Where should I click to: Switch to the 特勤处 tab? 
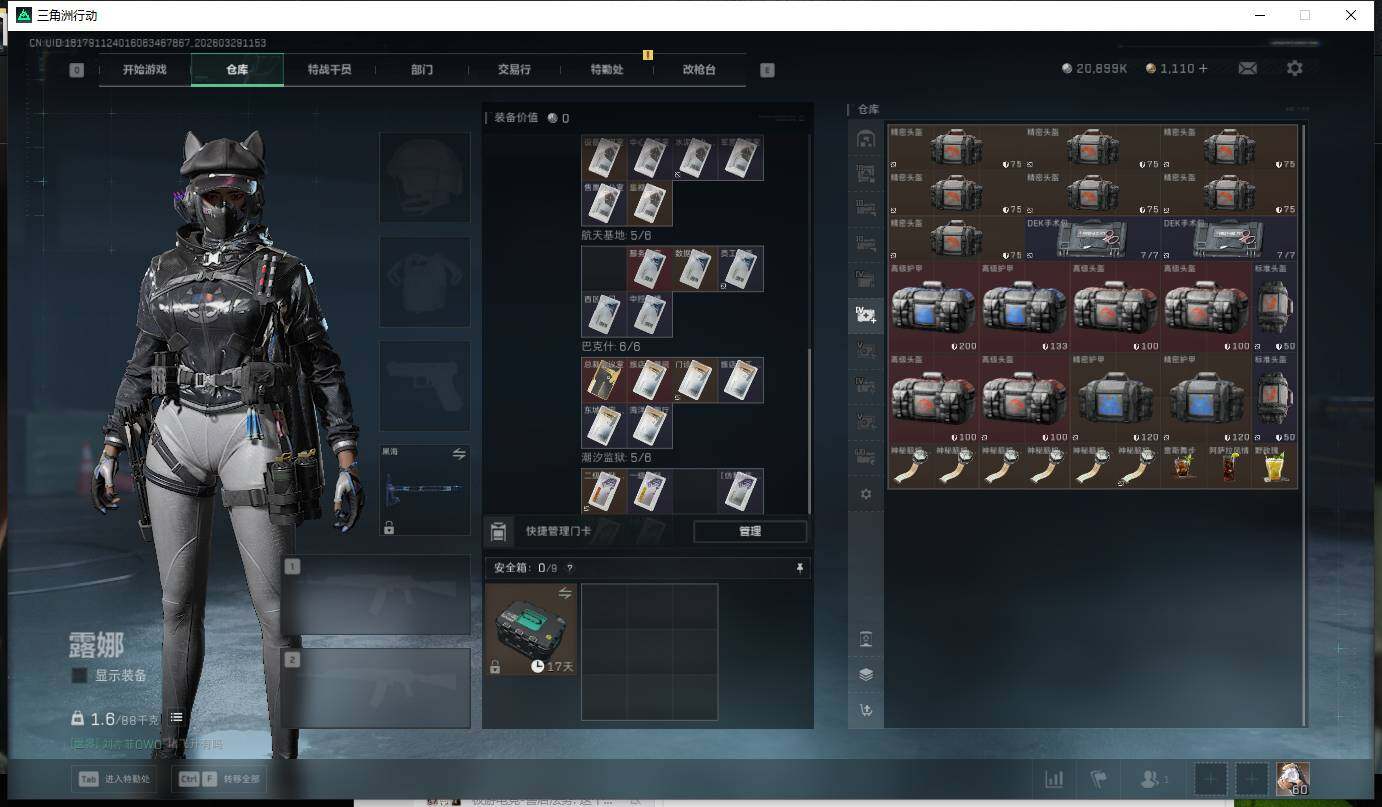click(x=606, y=70)
